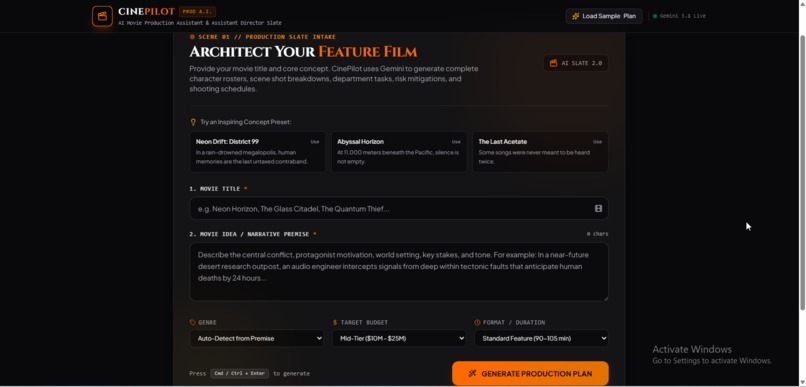Load the sample plan

(x=604, y=16)
